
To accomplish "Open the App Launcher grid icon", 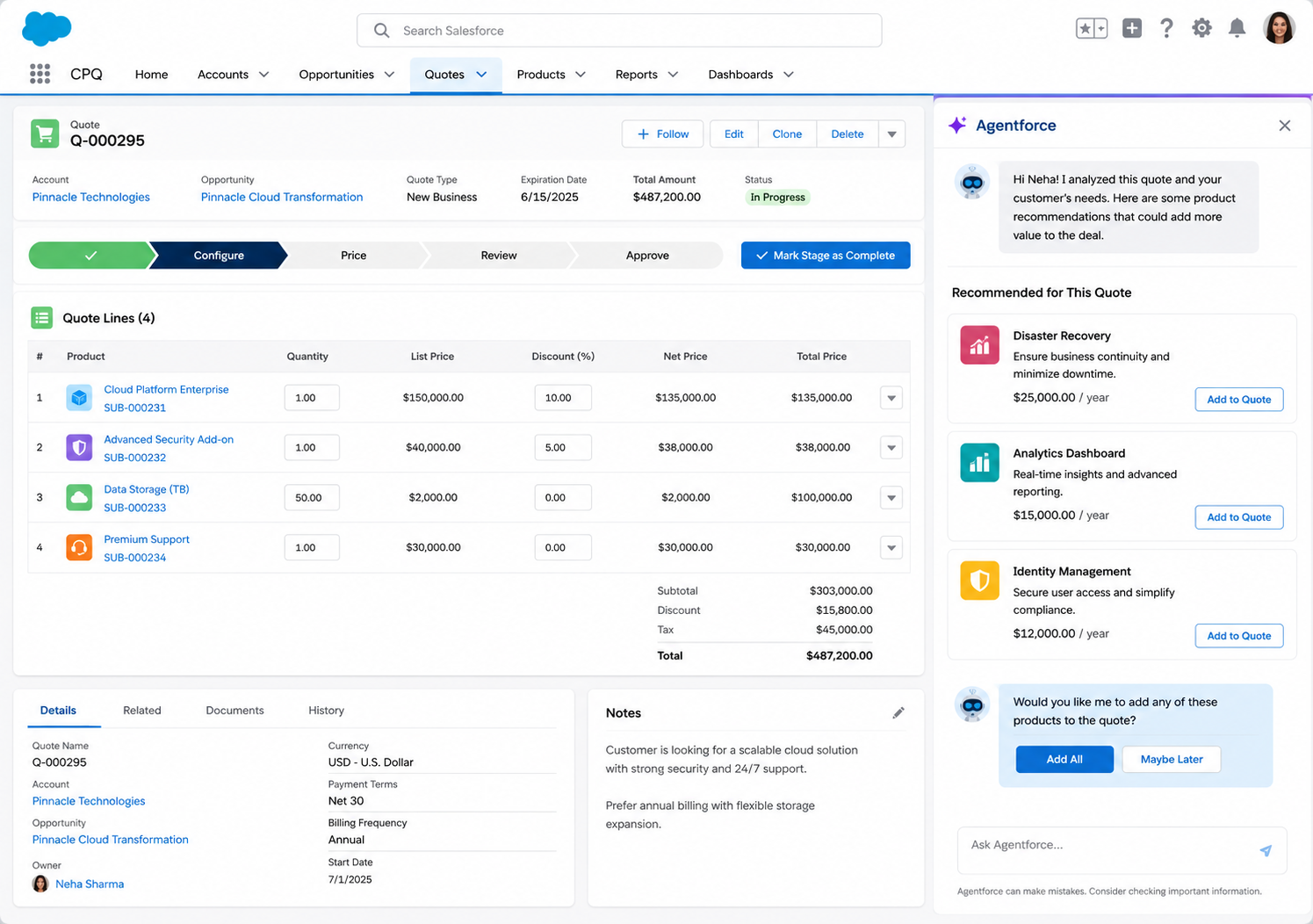I will [40, 74].
